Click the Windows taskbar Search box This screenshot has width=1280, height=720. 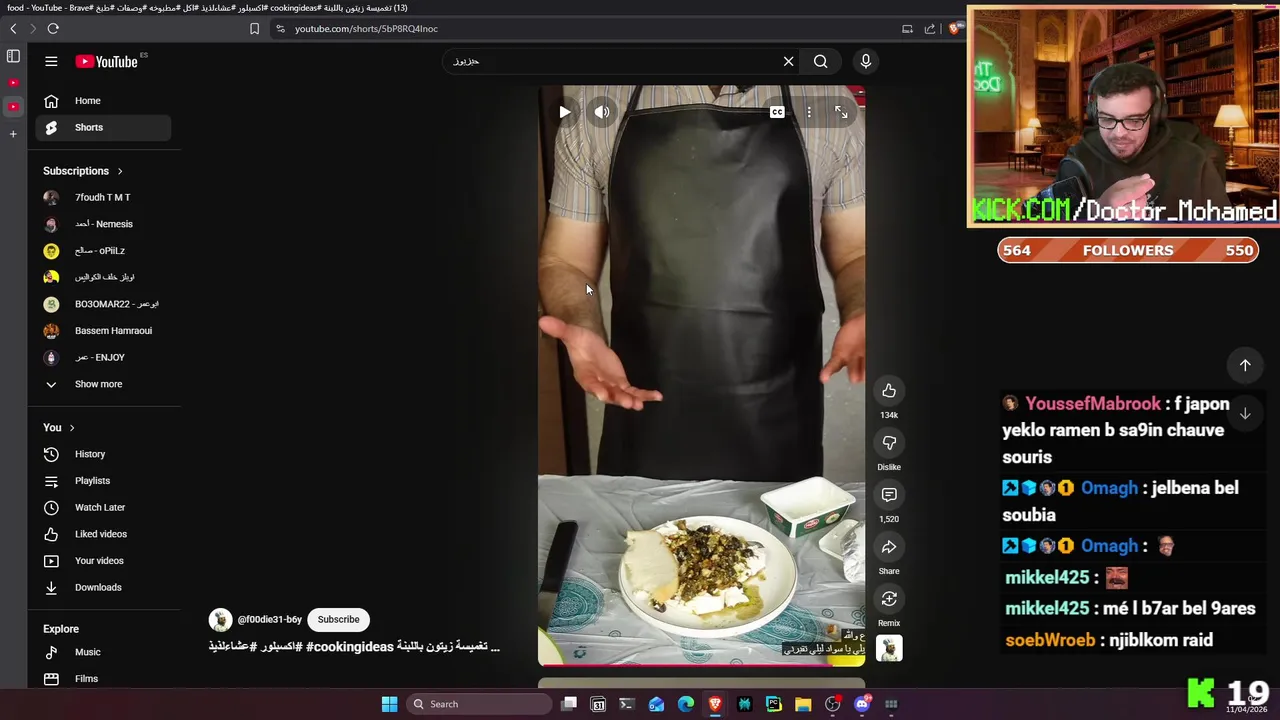click(x=480, y=704)
